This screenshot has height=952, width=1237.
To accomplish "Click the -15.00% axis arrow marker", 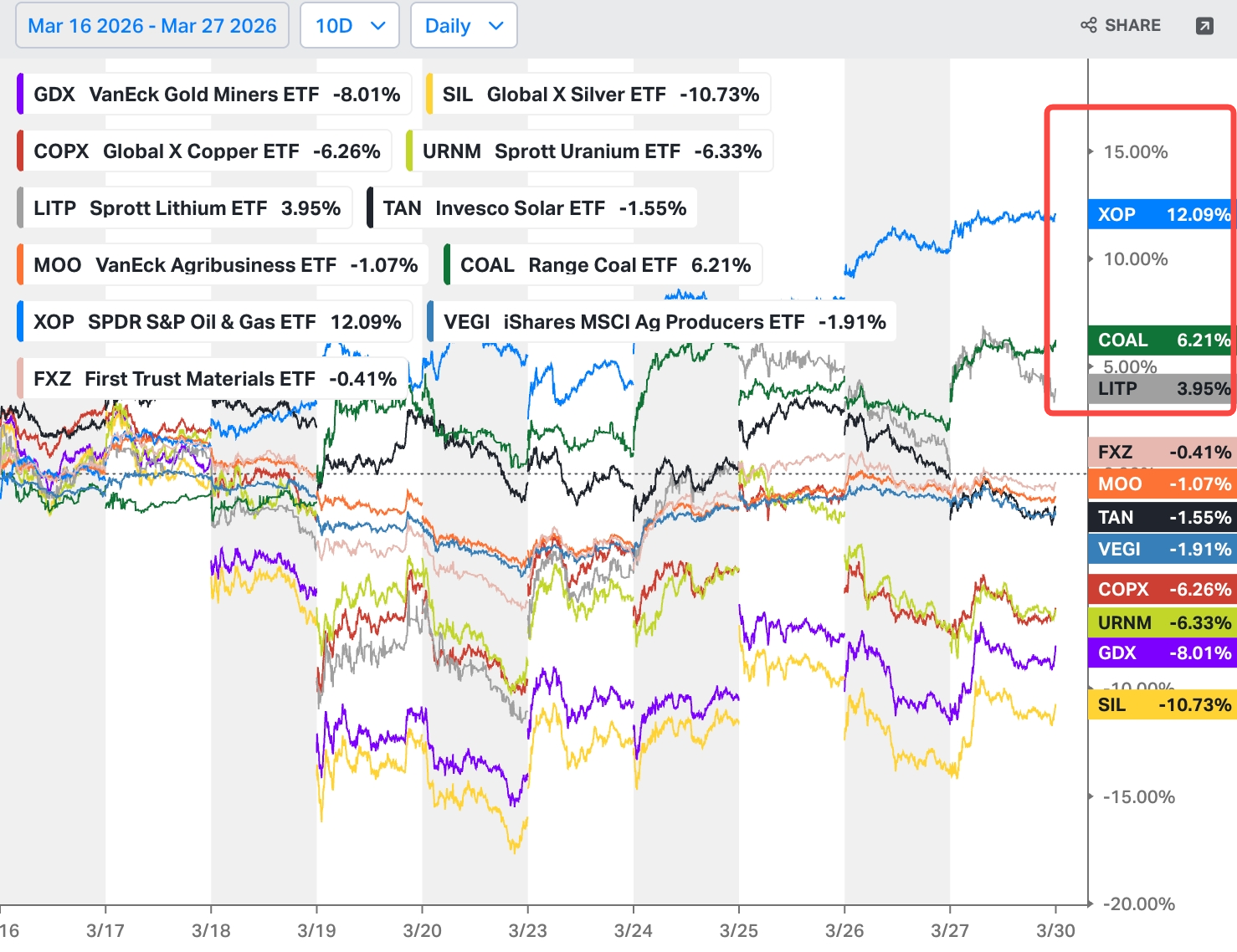I will pyautogui.click(x=1091, y=796).
